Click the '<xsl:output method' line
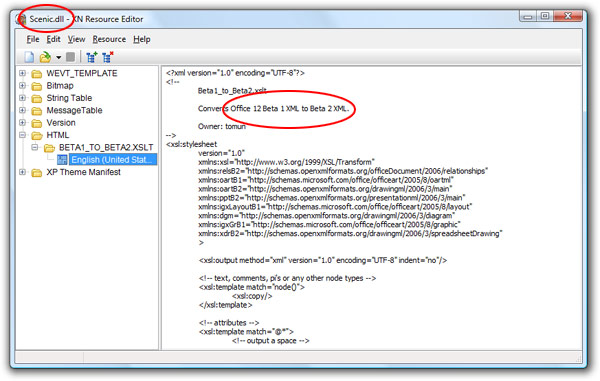Viewport: 600px width, 381px height. pyautogui.click(x=323, y=260)
